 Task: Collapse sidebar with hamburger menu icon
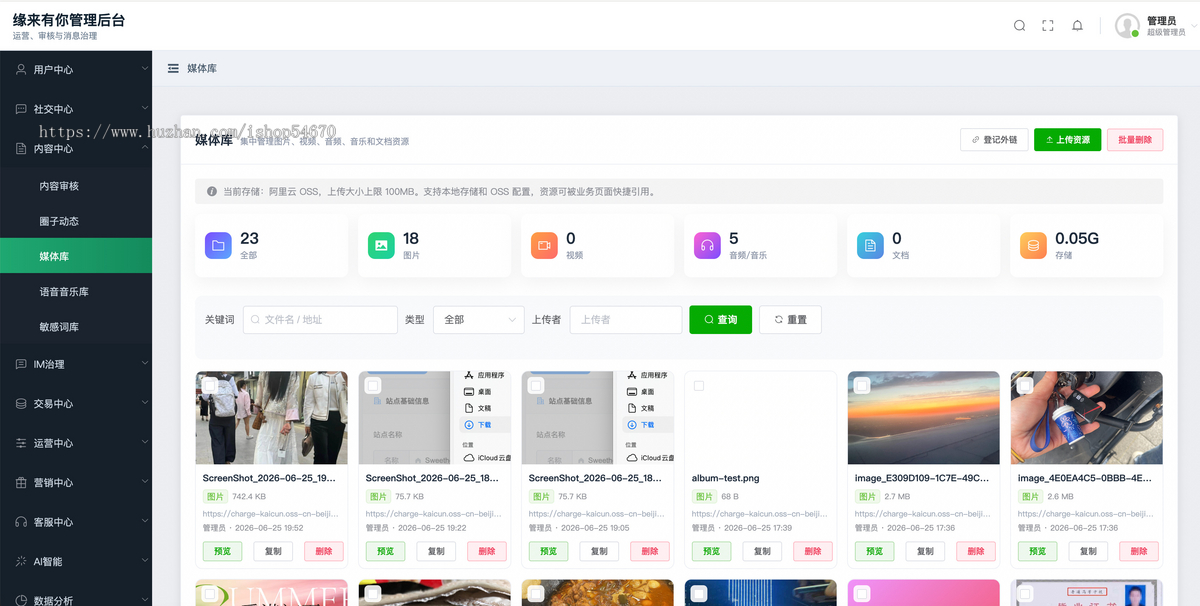[x=173, y=68]
